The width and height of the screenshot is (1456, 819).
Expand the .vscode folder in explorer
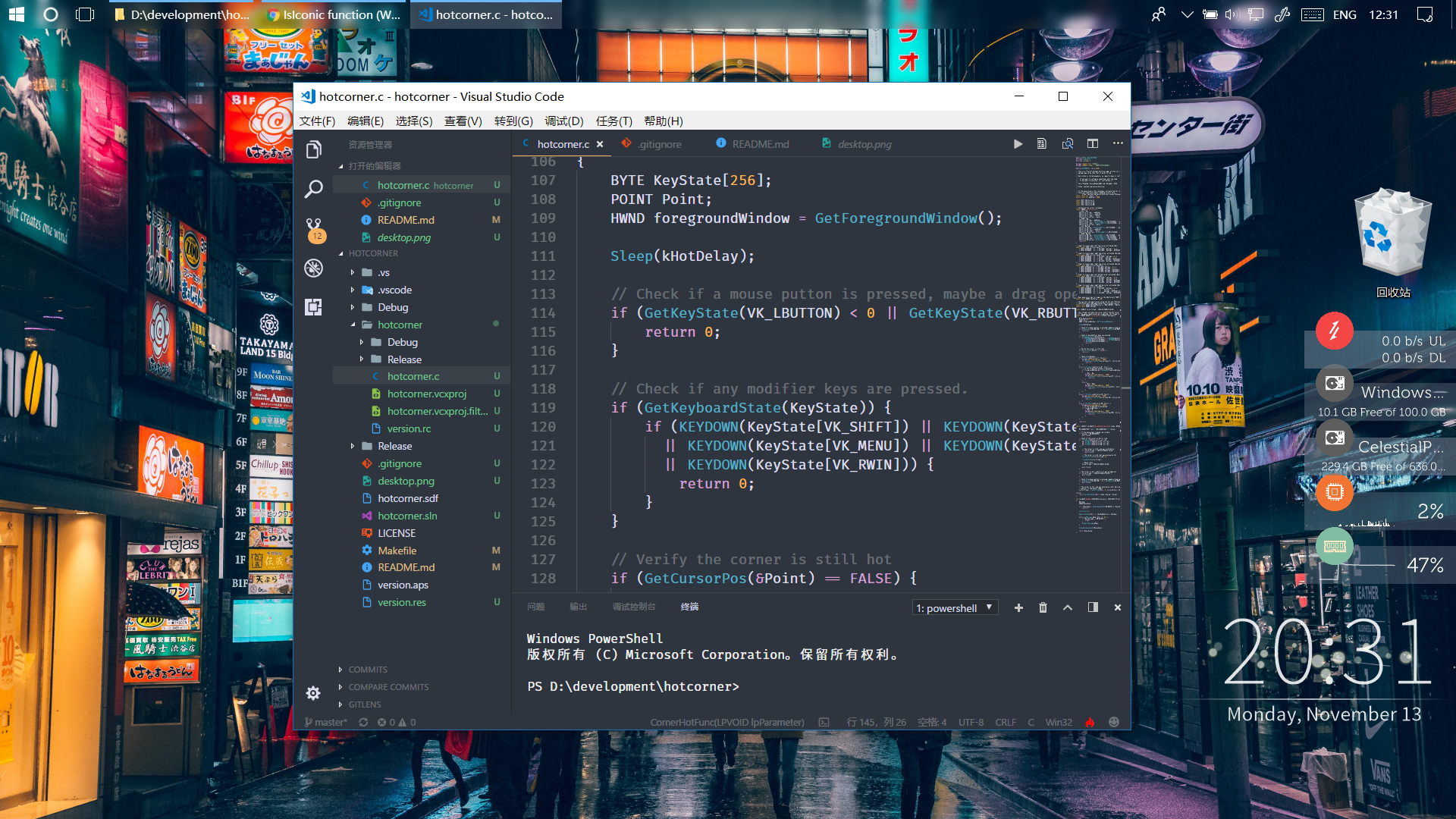click(394, 290)
